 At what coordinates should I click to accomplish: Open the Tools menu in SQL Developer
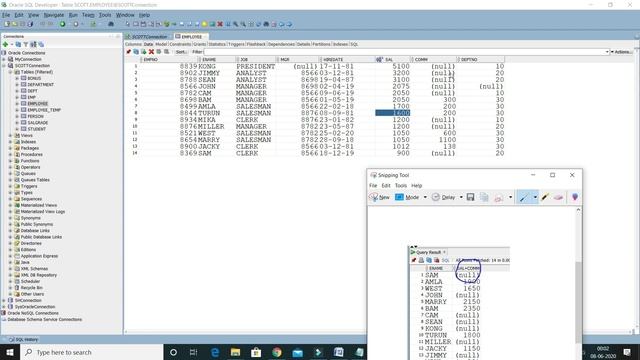[x=105, y=15]
